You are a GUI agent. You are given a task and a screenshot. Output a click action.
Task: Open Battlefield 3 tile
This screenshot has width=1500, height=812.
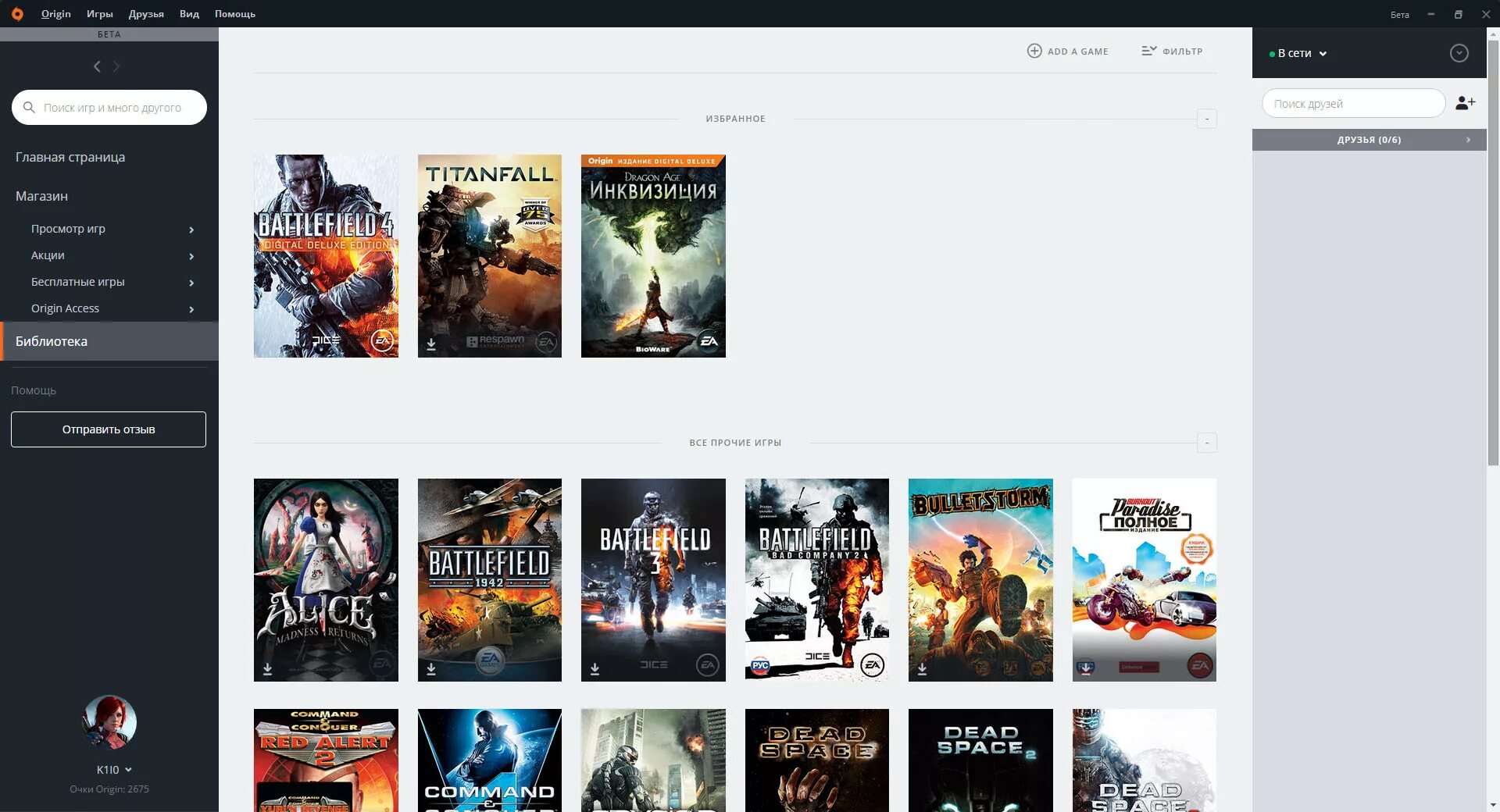(x=653, y=580)
